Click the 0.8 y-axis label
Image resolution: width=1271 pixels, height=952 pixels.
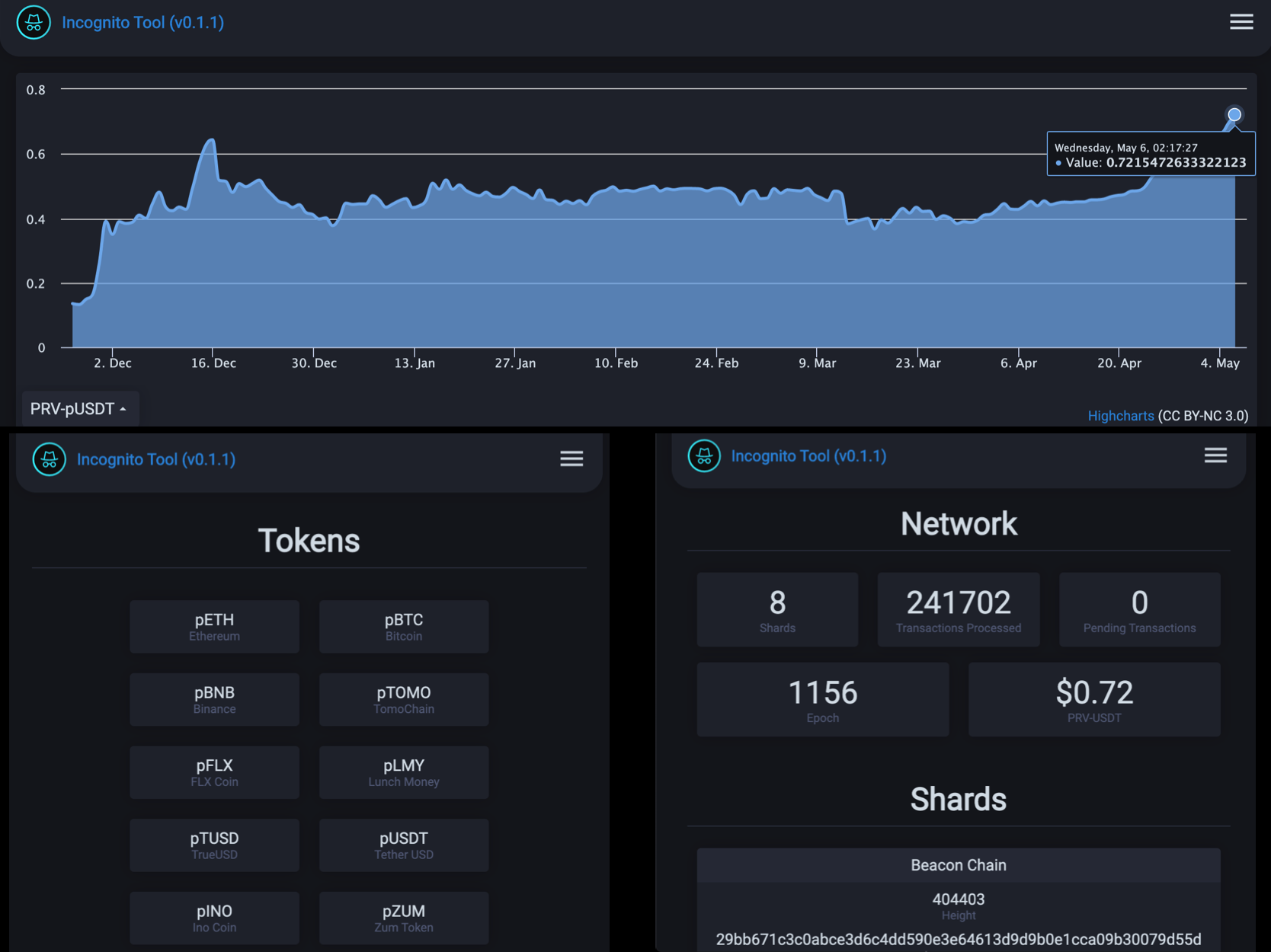click(36, 90)
